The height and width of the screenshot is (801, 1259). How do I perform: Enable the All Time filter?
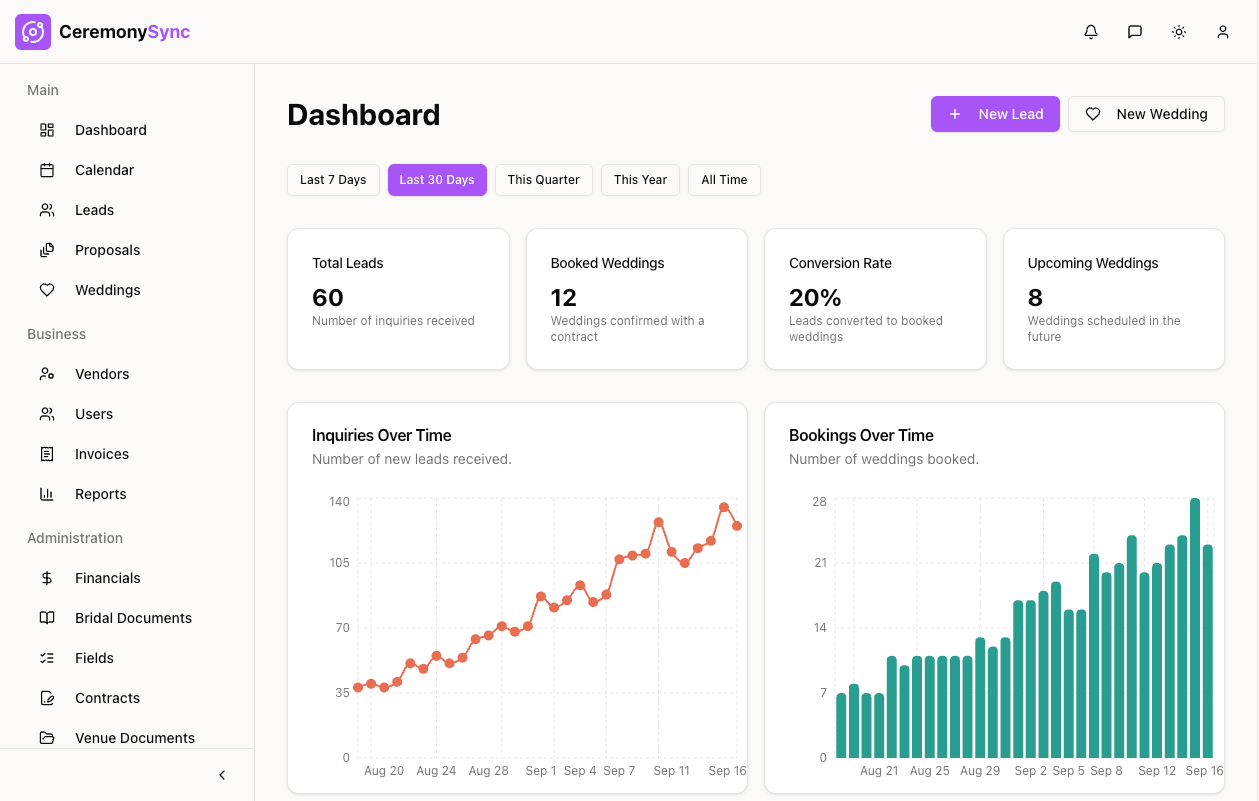(x=724, y=180)
